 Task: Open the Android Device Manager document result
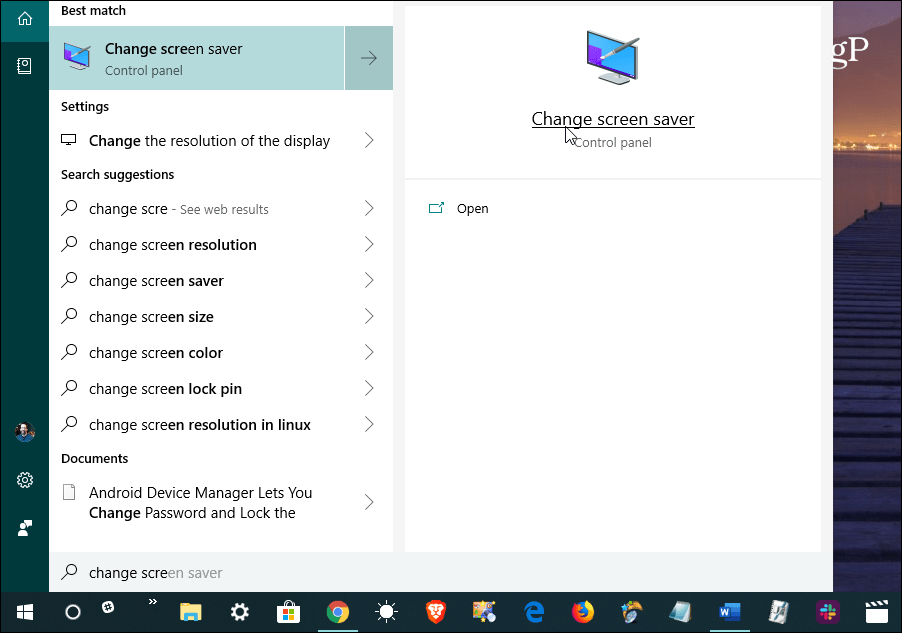200,502
